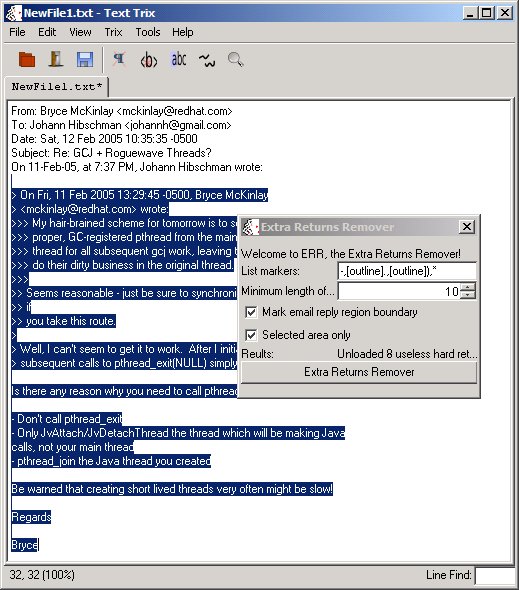Click the 'pthread_join the Java thread you created' line
The width and height of the screenshot is (519, 590).
point(111,461)
